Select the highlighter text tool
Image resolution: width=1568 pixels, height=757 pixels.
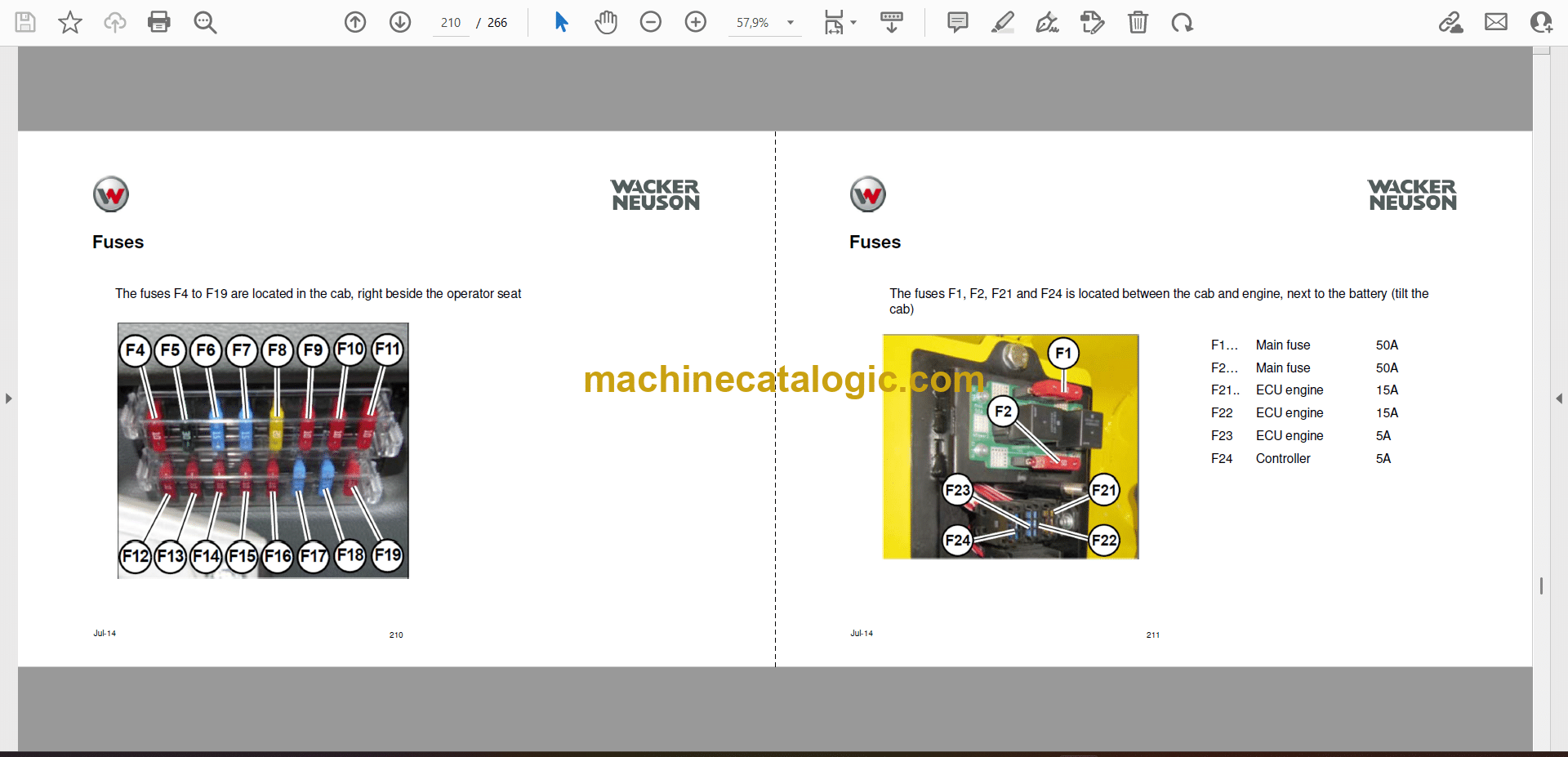(x=1003, y=22)
